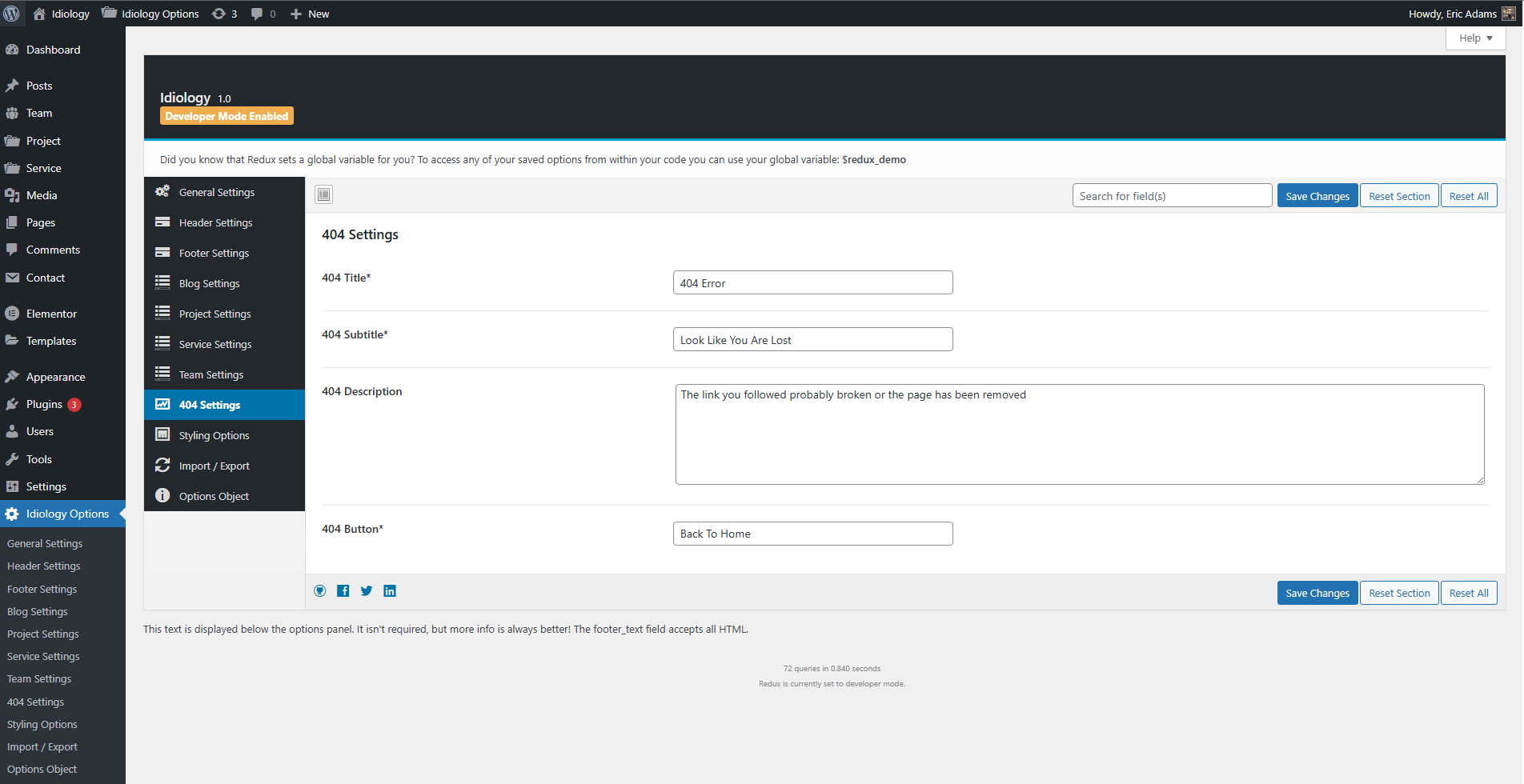Screen dimensions: 1524x784
Task: Click the top Reset Section button
Action: pos(1398,196)
